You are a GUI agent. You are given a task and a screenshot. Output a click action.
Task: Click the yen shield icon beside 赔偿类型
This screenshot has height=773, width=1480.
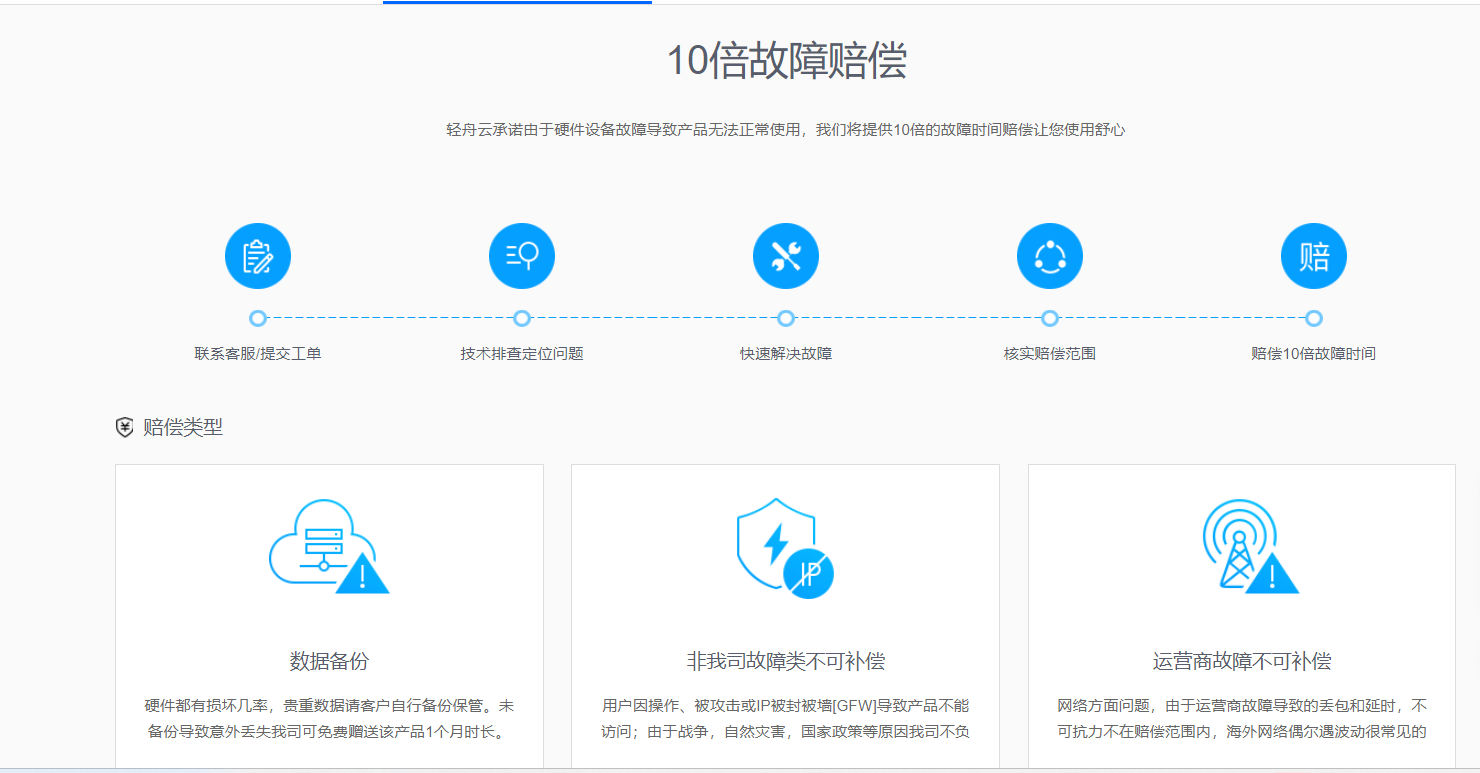point(125,428)
